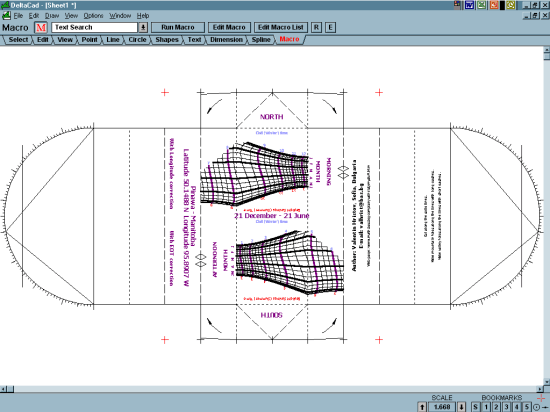
Task: Click the Text Search macro name field
Action: point(94,27)
